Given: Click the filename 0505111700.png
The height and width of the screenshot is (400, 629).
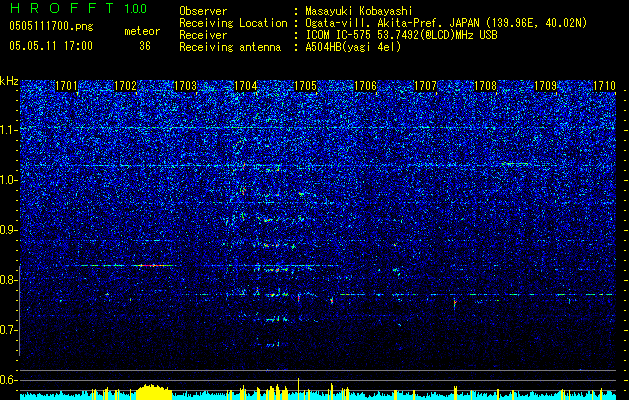Looking at the screenshot, I should coord(51,27).
